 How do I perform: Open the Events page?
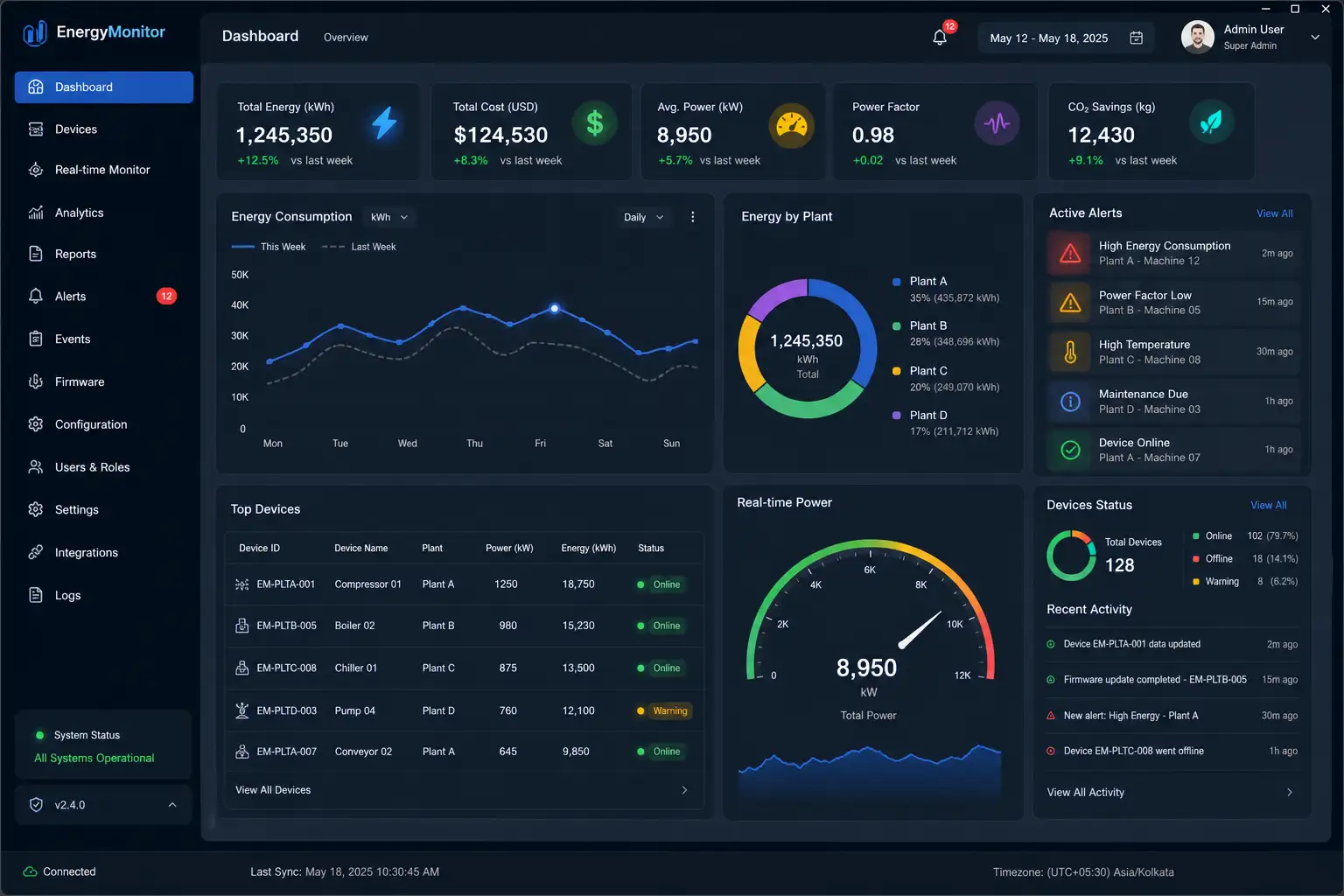[x=104, y=339]
